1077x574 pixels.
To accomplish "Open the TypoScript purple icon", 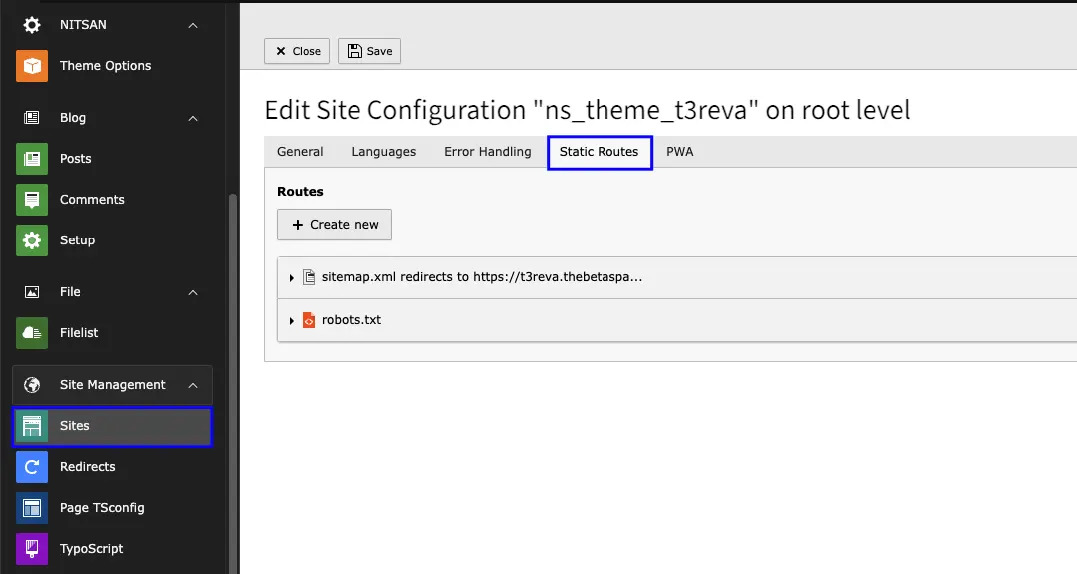I will (x=32, y=549).
